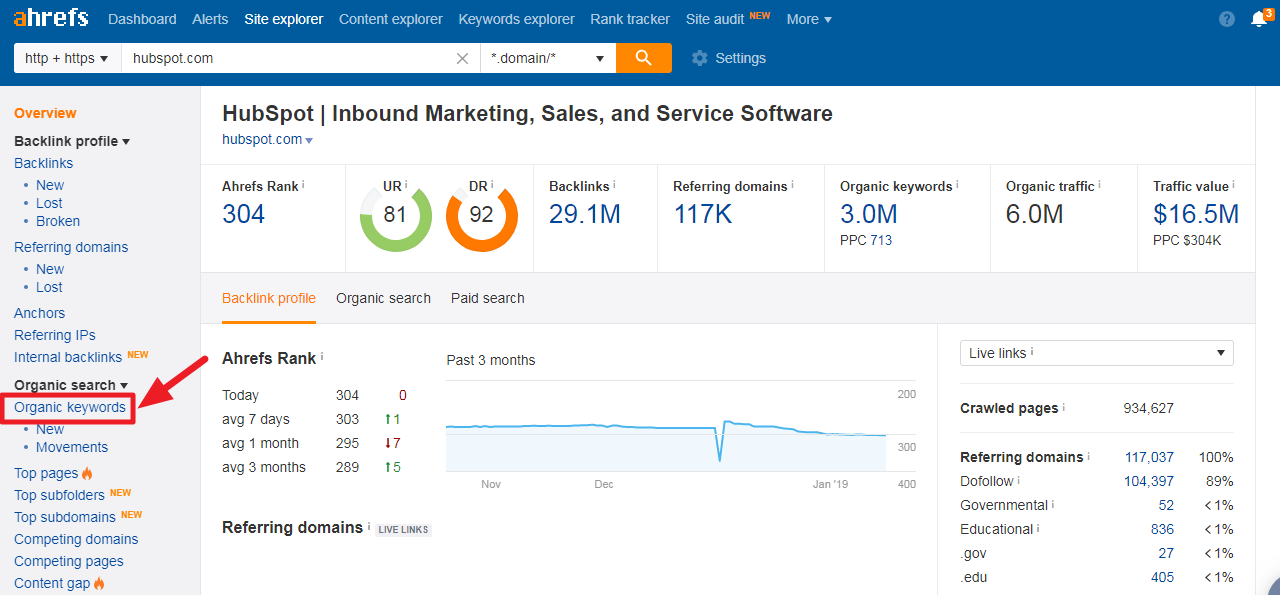Open Movements under Organic keywords

pyautogui.click(x=72, y=447)
